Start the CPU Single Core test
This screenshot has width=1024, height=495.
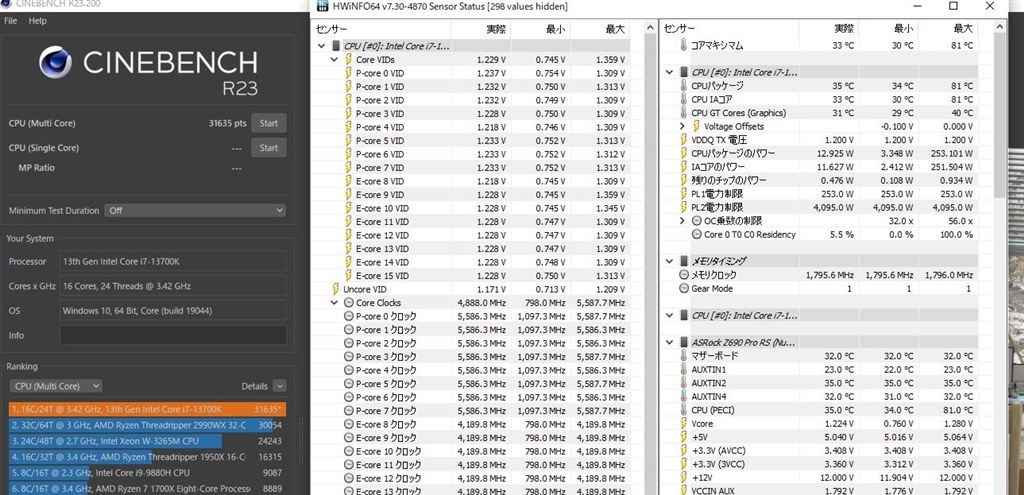click(x=268, y=148)
